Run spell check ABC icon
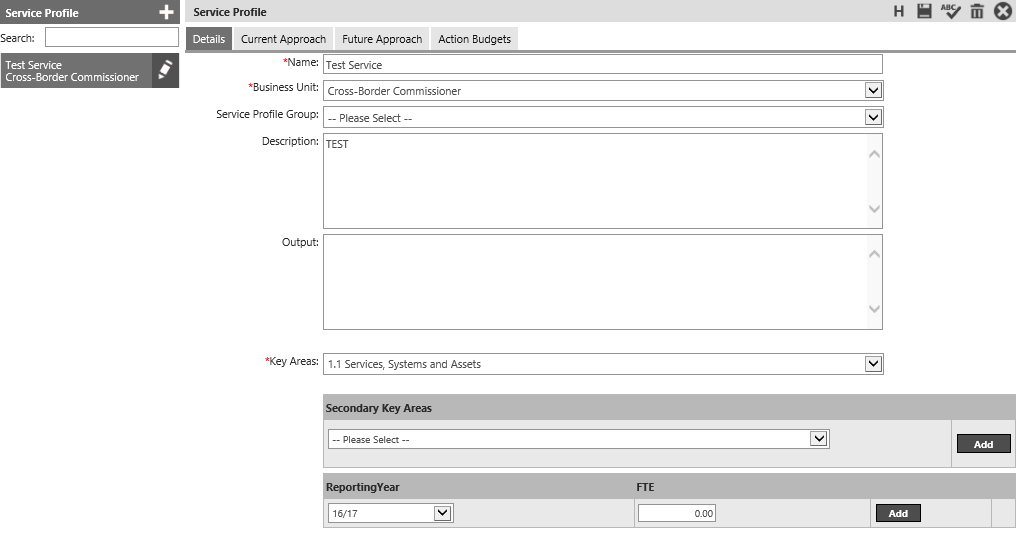The height and width of the screenshot is (557, 1018). (950, 11)
